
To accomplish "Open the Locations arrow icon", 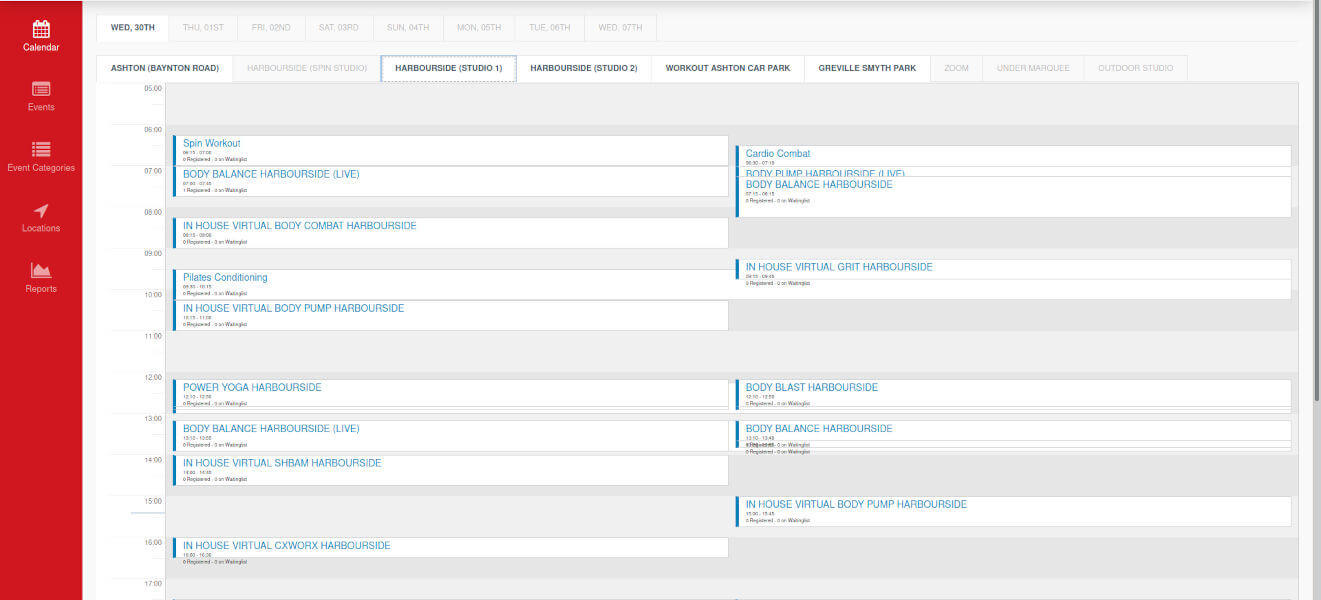I will (41, 210).
